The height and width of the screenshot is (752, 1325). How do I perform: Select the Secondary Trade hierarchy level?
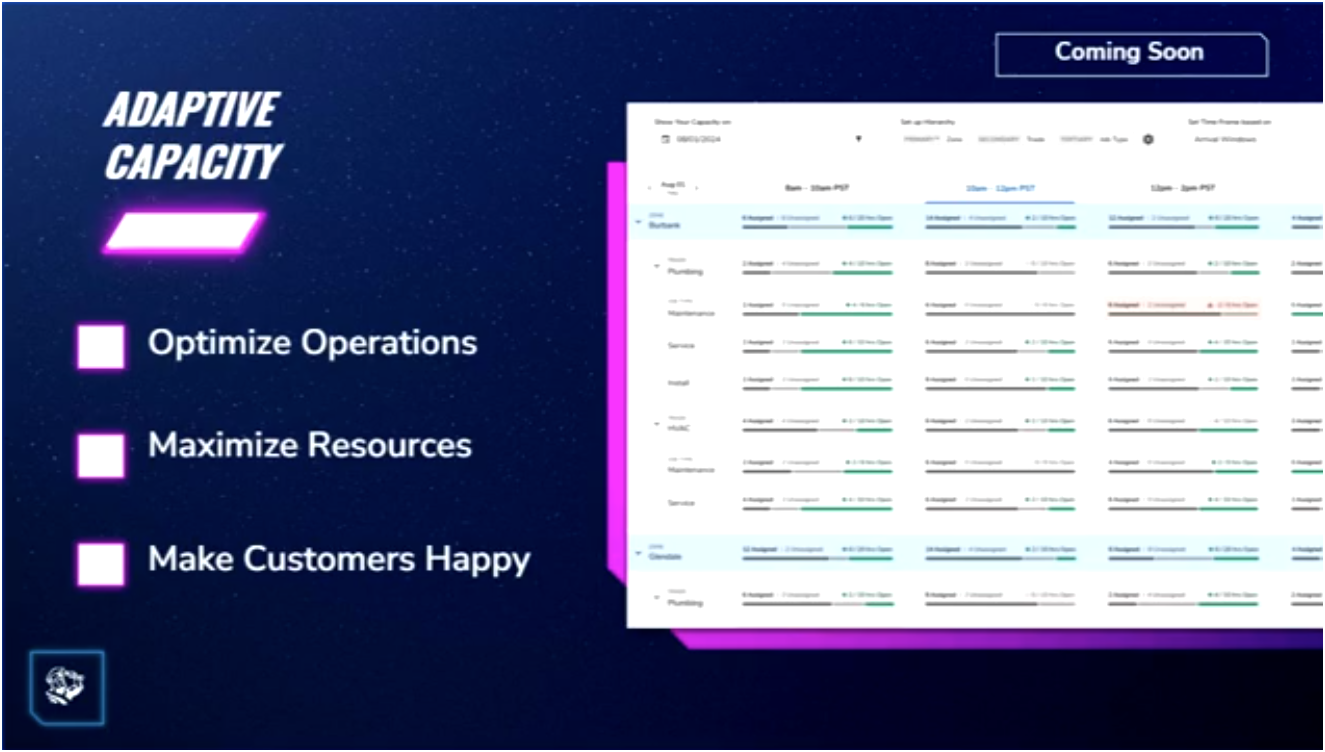(x=1011, y=139)
